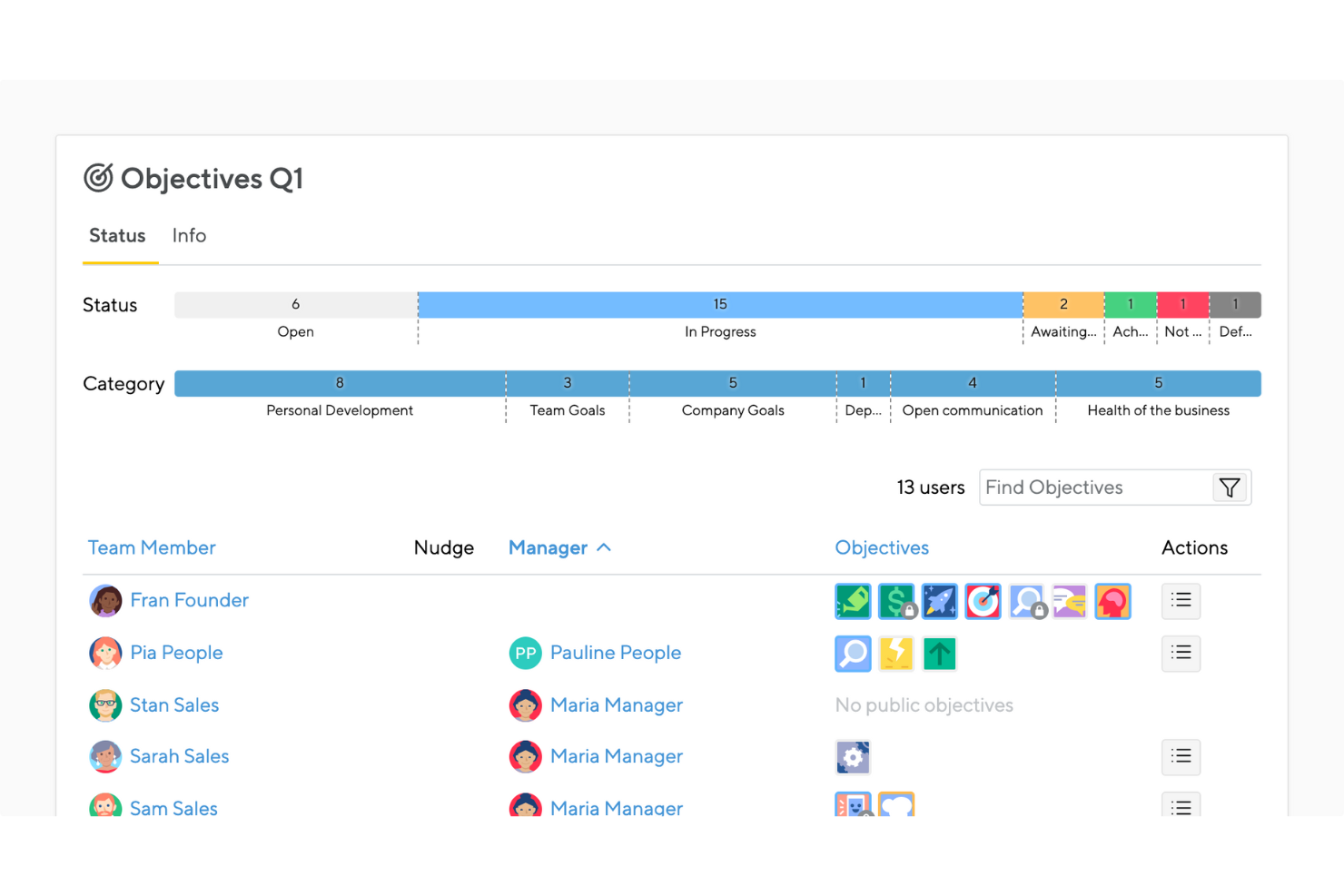Open actions list for Sam Sales

(x=1181, y=804)
